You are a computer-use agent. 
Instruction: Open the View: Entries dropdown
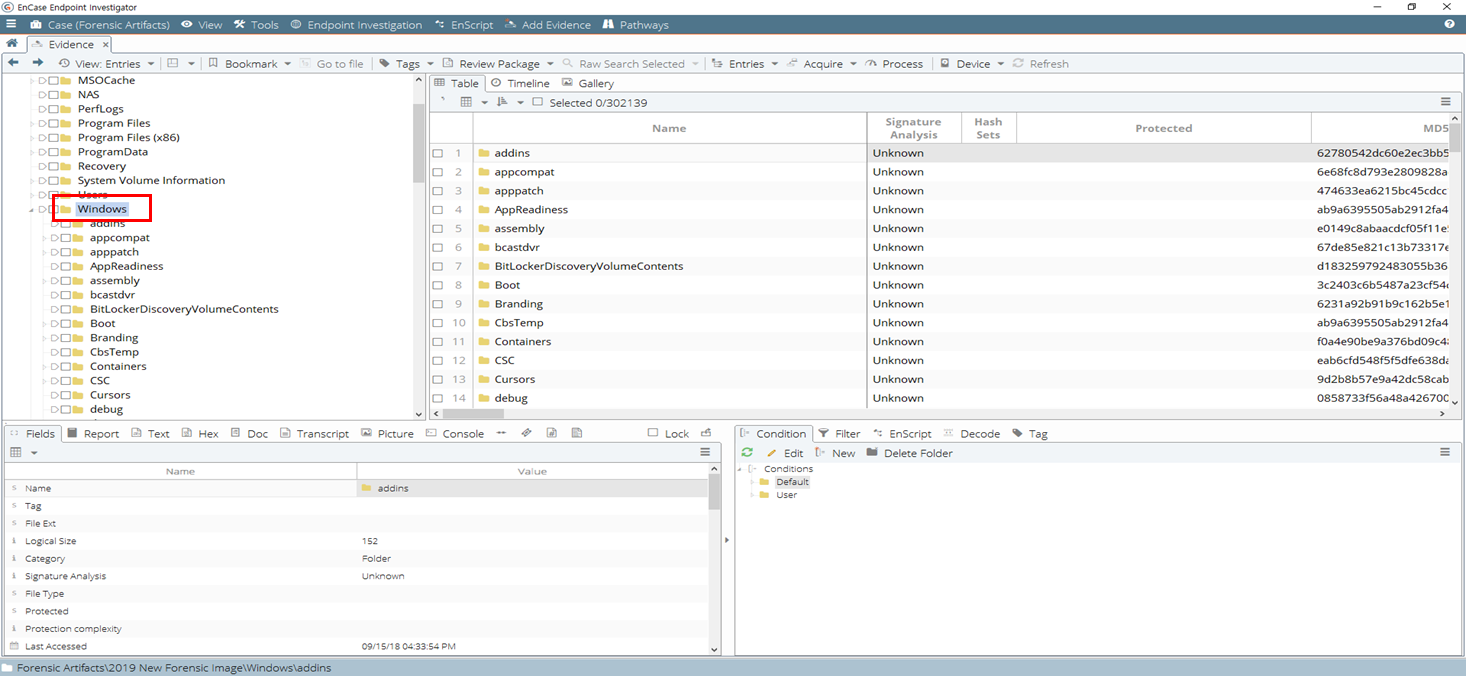106,63
